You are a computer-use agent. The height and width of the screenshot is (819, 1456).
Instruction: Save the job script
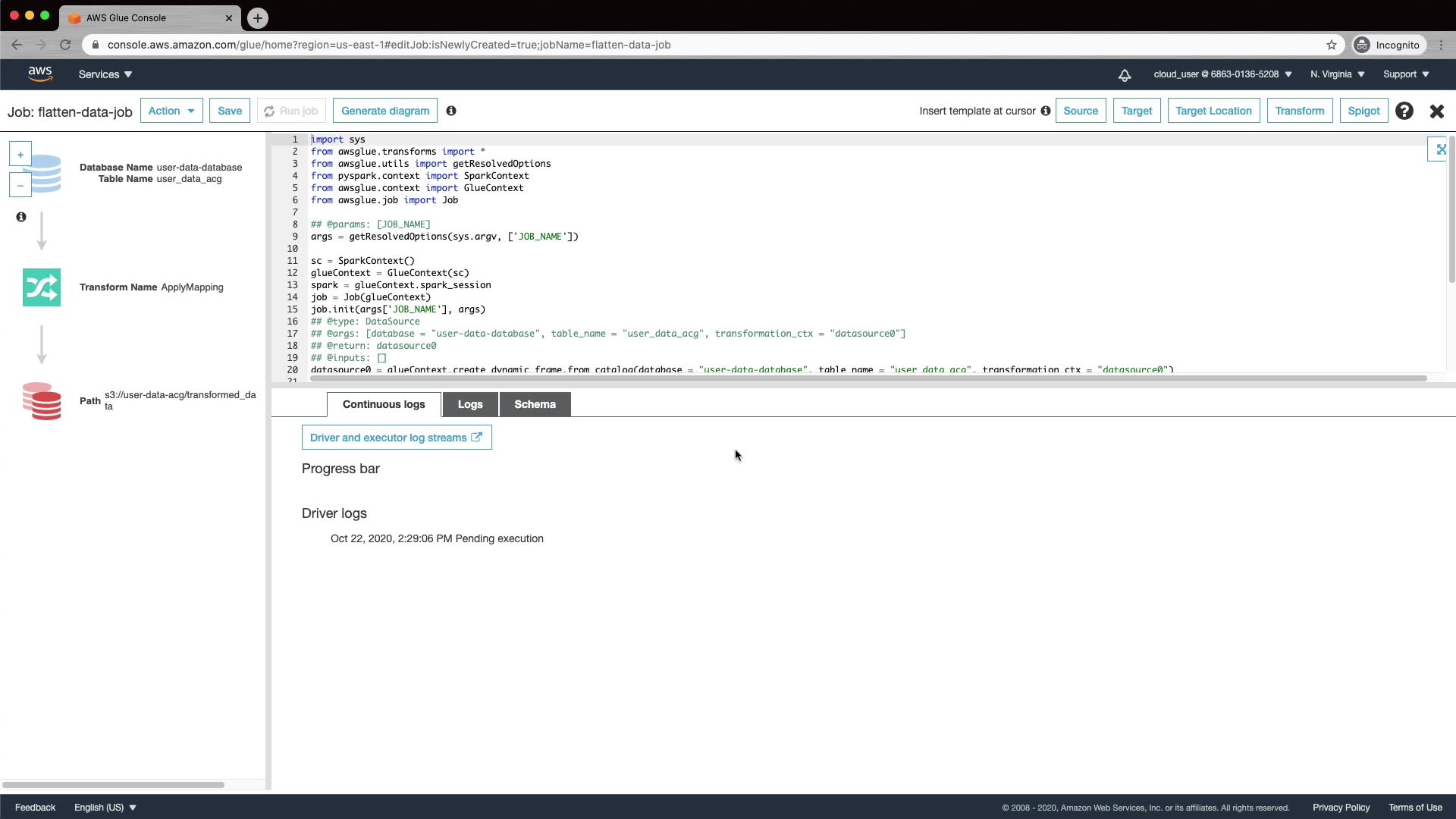click(x=230, y=111)
